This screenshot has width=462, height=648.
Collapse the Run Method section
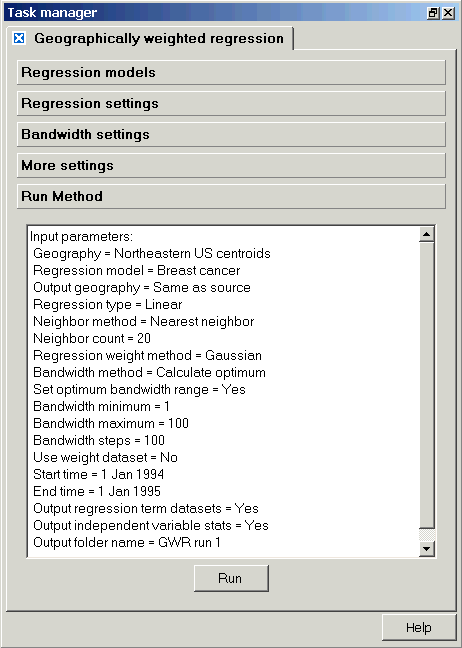(231, 196)
